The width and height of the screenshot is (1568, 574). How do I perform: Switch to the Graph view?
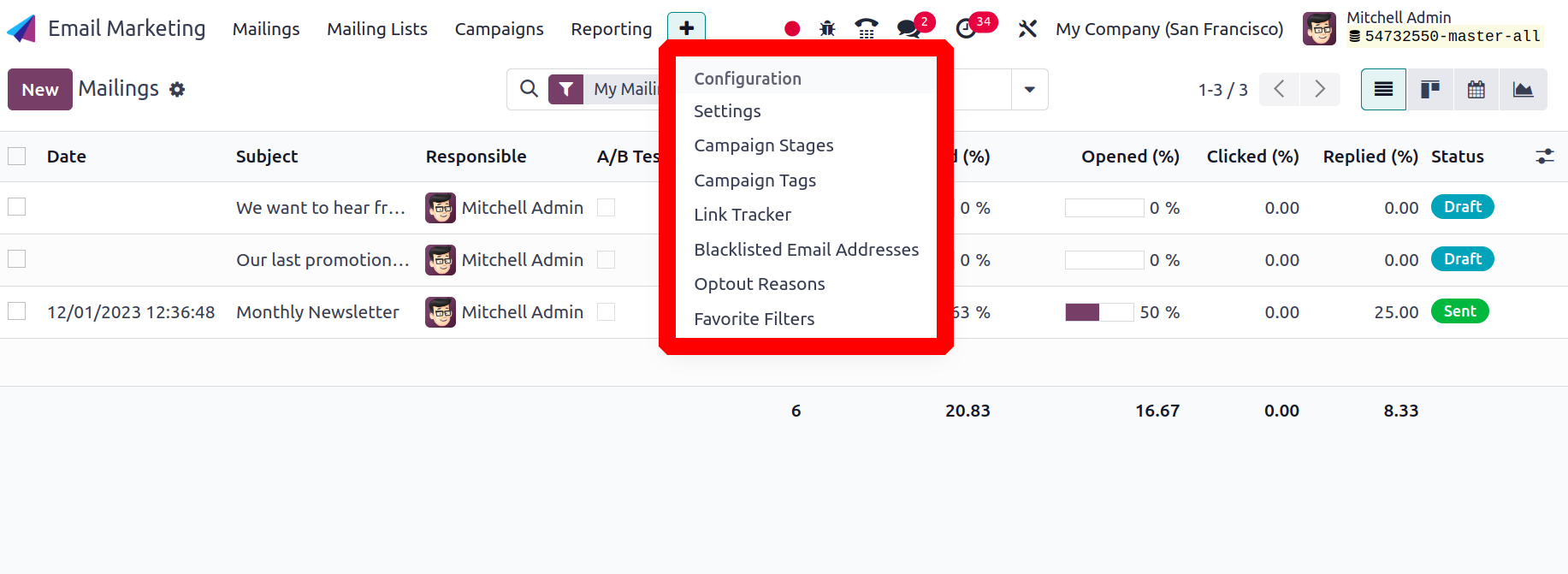click(1523, 89)
